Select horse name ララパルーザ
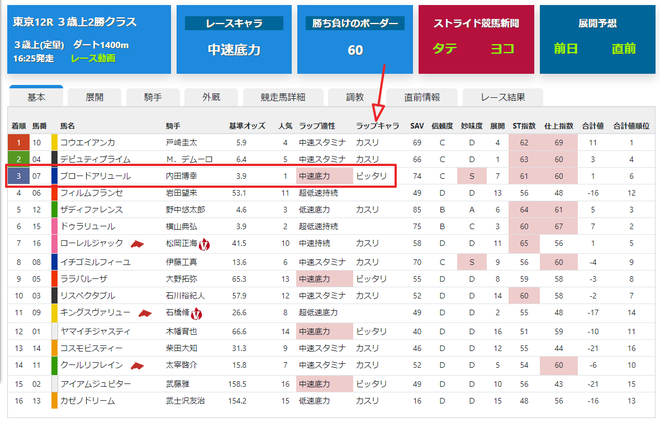 pos(84,279)
